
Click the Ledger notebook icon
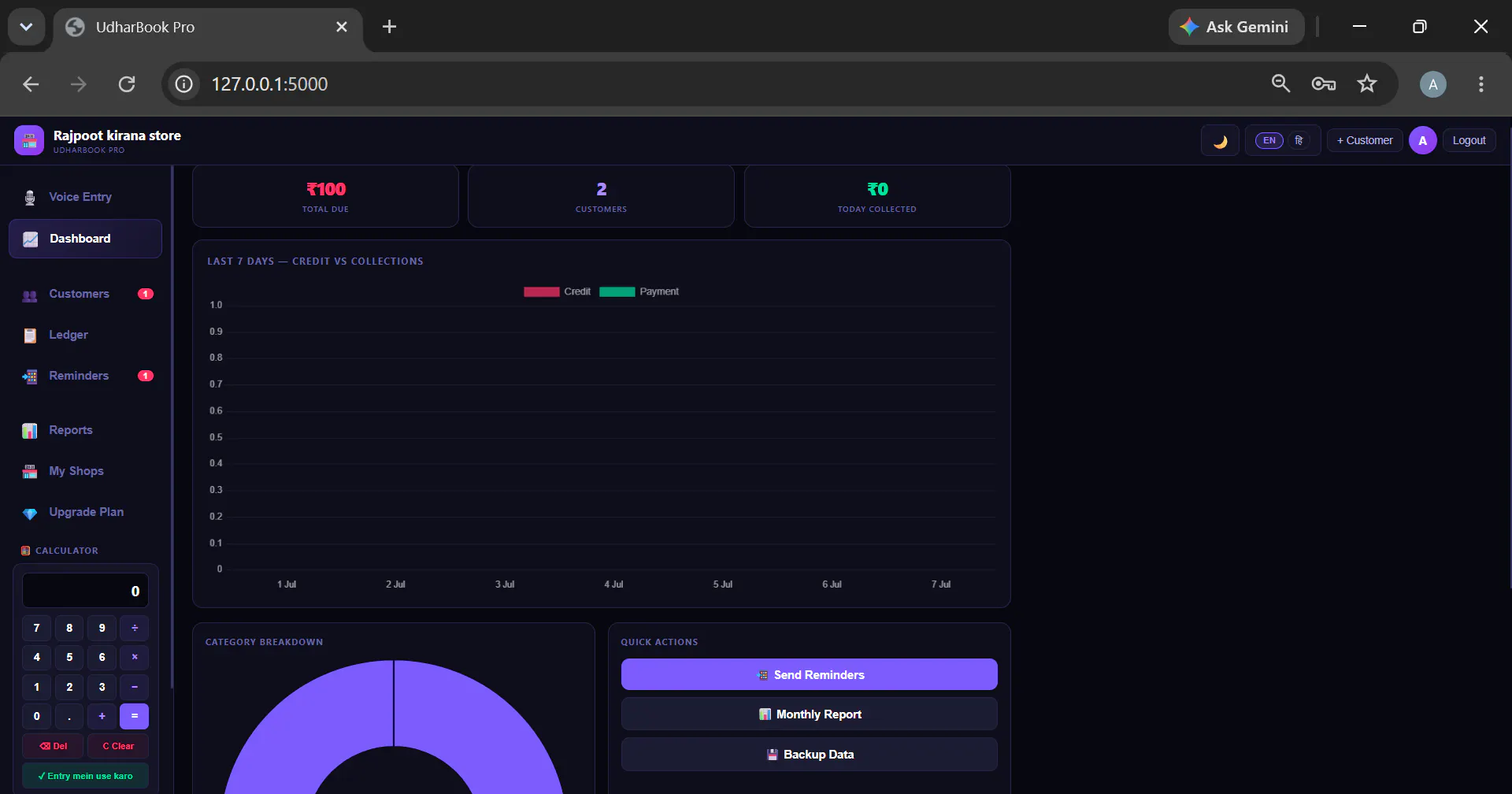[30, 336]
